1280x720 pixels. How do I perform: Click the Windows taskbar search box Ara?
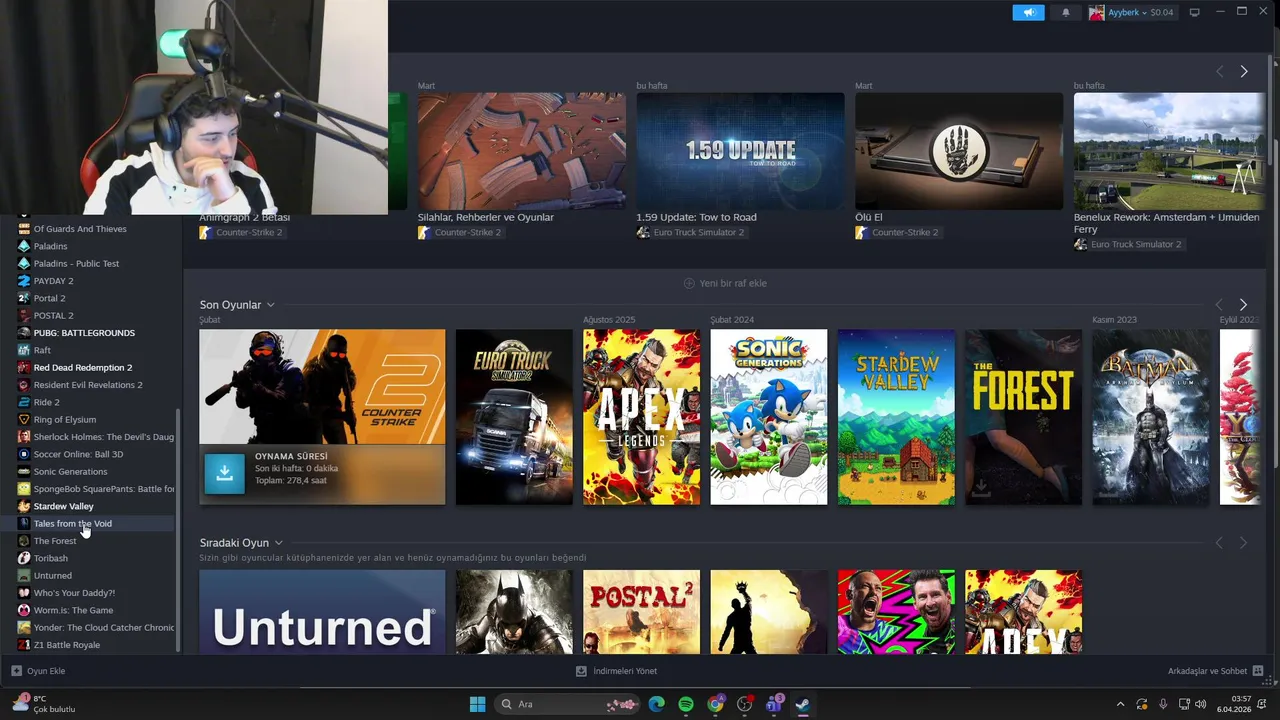coord(568,704)
